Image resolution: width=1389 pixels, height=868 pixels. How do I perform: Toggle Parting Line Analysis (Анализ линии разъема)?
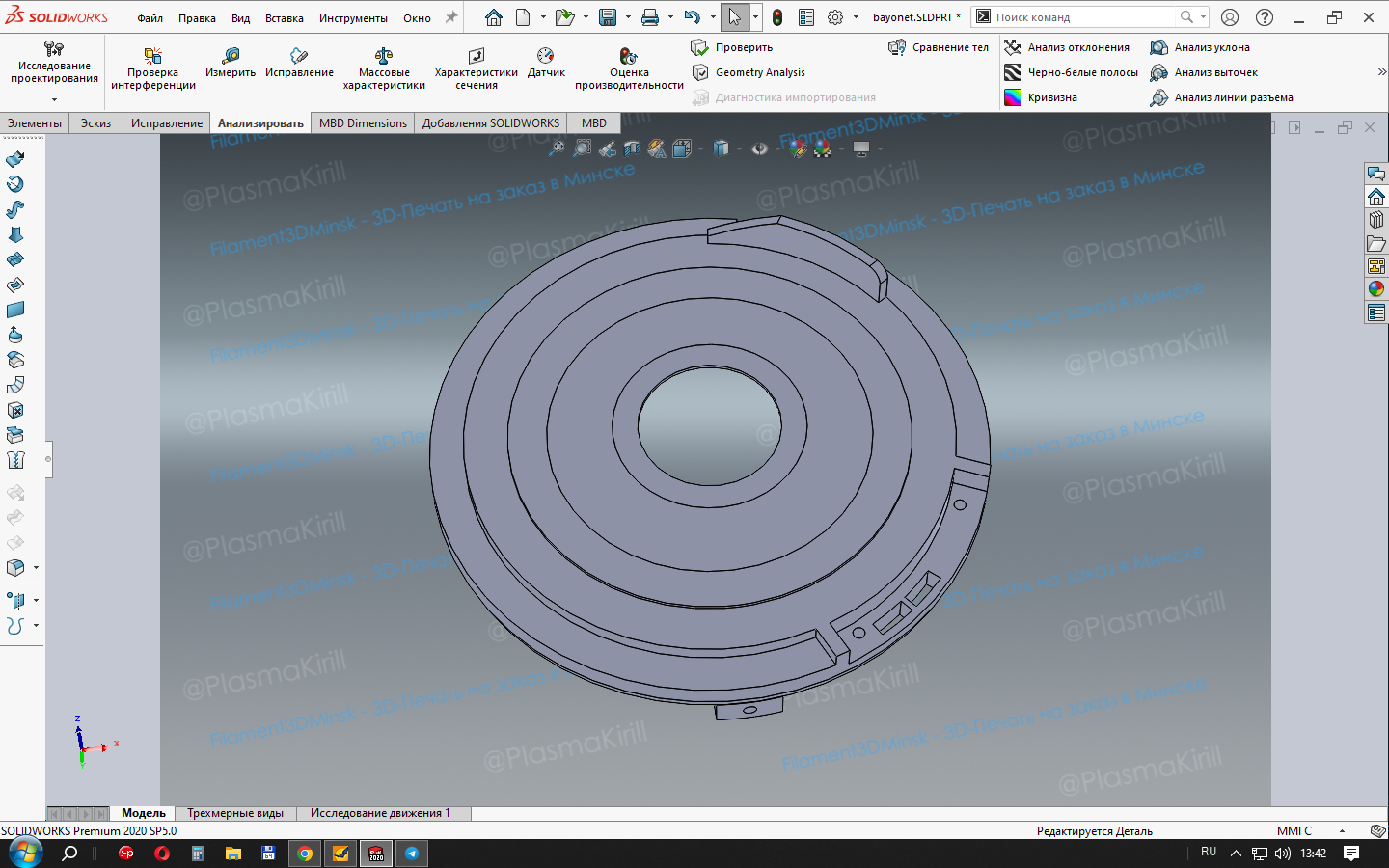pos(1222,97)
